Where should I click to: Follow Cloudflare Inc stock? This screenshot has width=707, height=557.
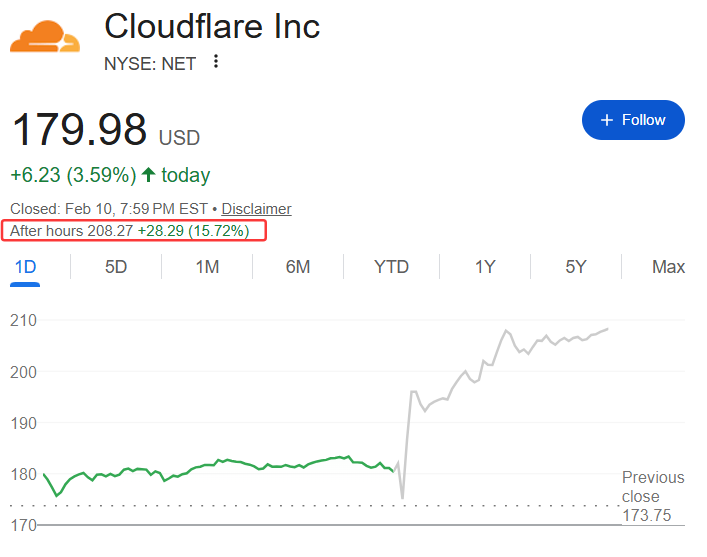(633, 120)
